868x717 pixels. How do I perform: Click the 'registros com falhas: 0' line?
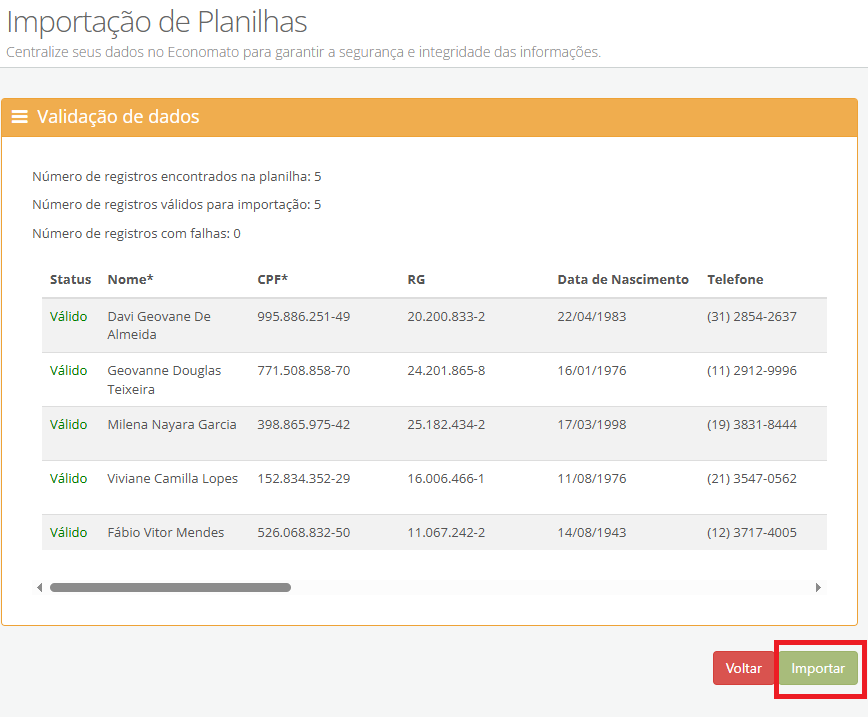[x=136, y=234]
